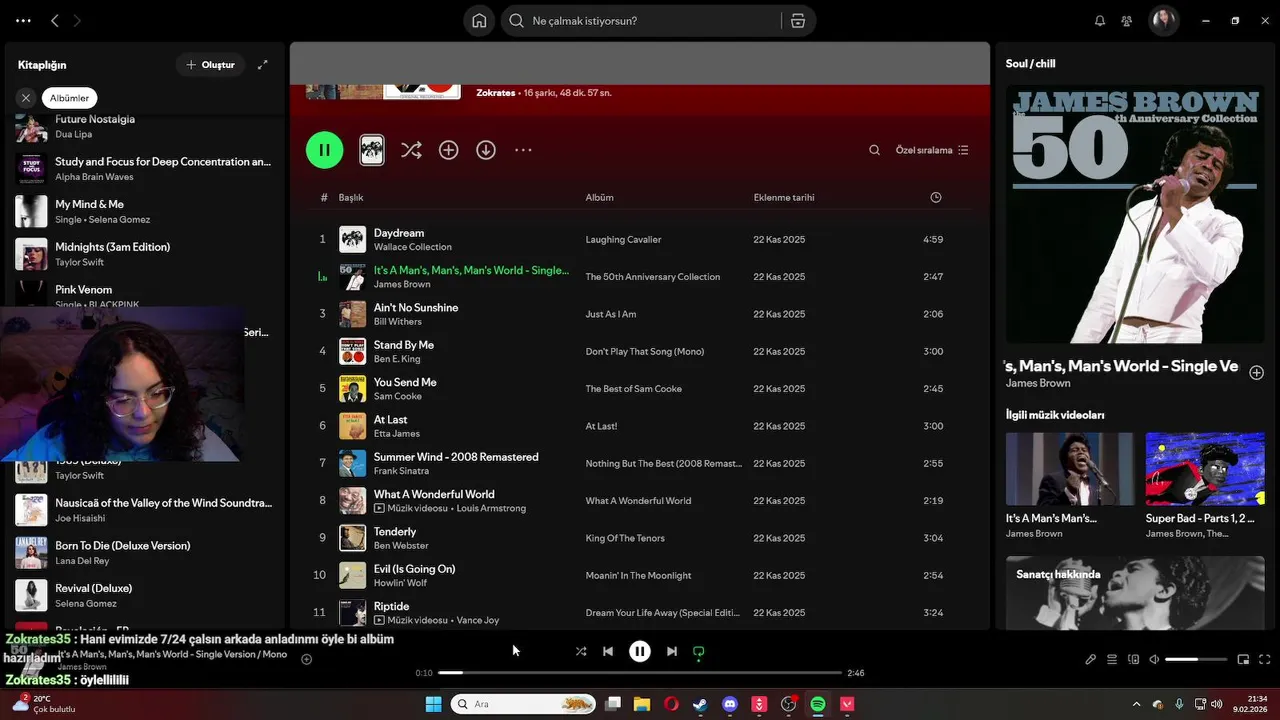Open the play queue
The image size is (1280, 720).
1112,659
